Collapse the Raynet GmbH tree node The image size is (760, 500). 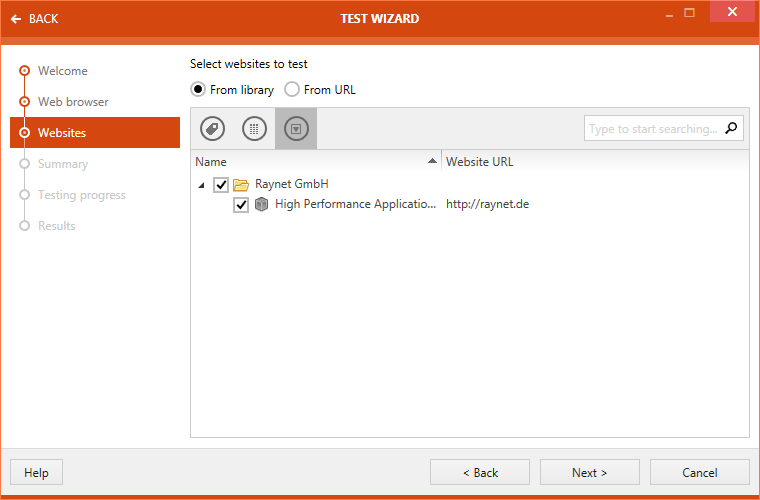pos(202,185)
